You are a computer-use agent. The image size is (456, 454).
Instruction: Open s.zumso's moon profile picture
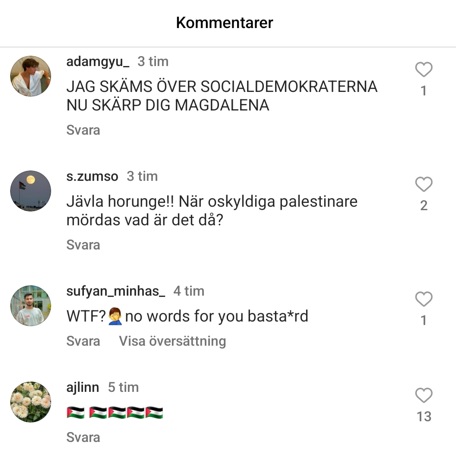[31, 191]
